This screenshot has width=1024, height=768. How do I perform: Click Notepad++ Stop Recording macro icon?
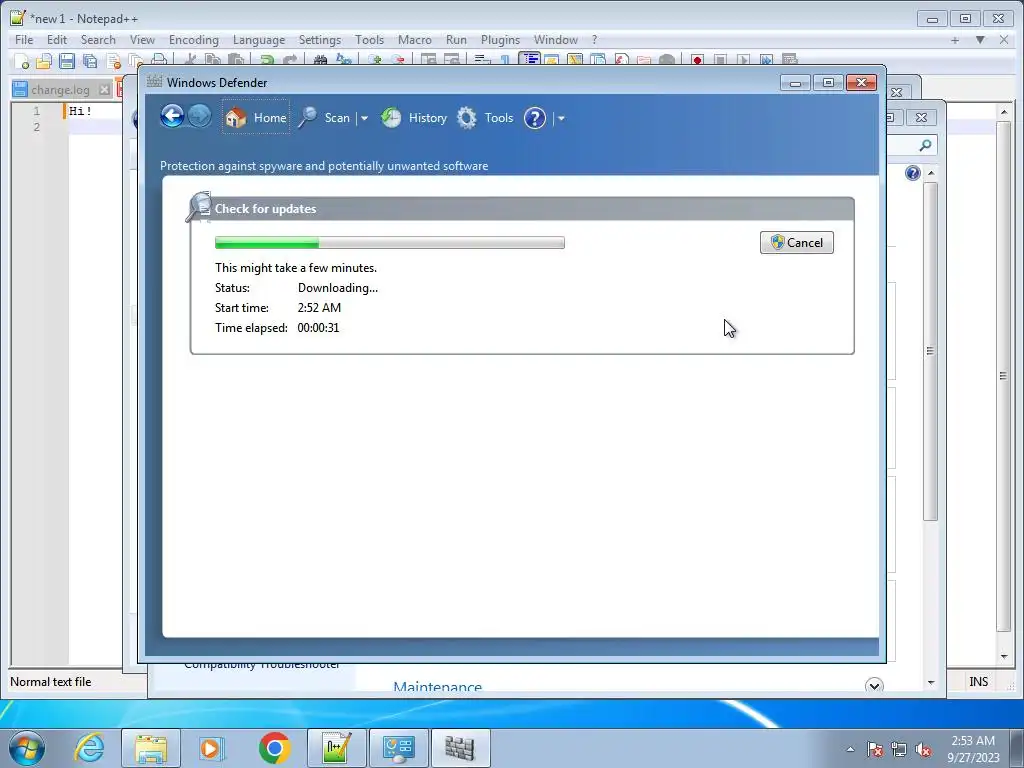tap(720, 60)
